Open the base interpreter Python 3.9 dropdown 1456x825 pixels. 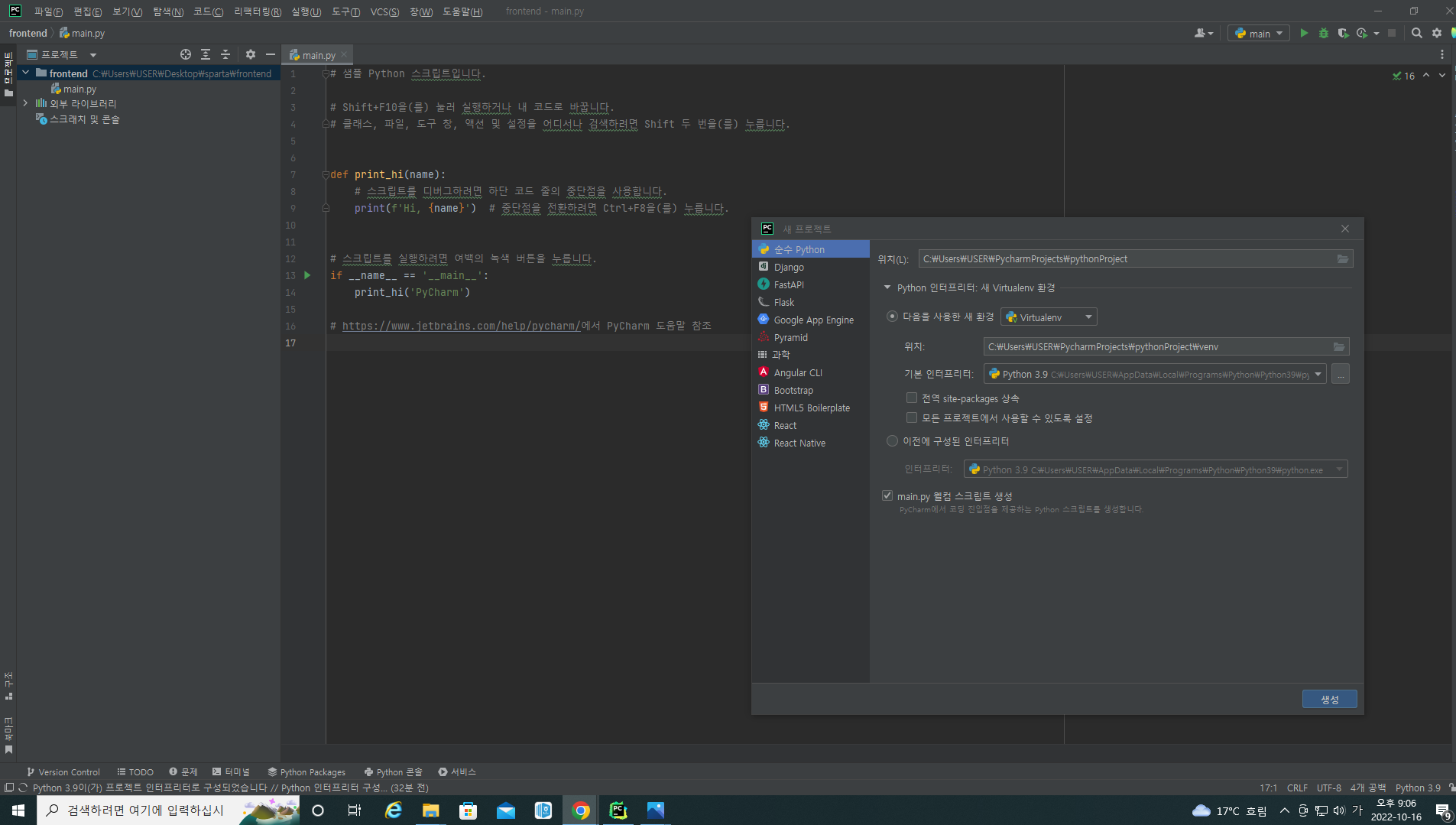click(x=1155, y=374)
